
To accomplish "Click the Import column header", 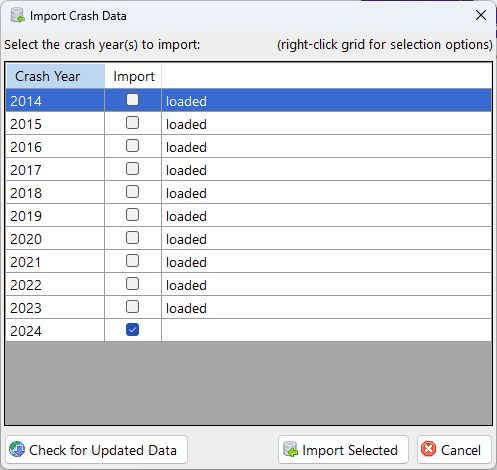I will point(133,76).
